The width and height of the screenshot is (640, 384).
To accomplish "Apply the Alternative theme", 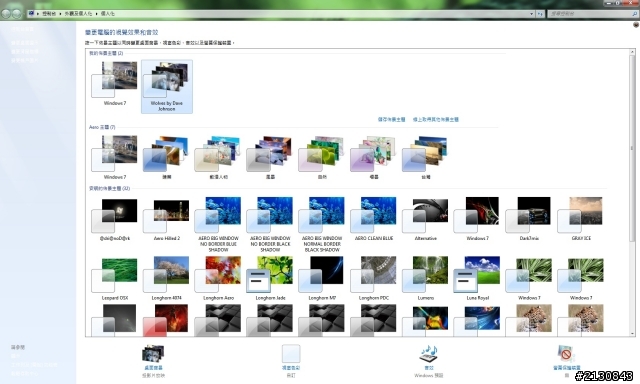I will pyautogui.click(x=426, y=219).
